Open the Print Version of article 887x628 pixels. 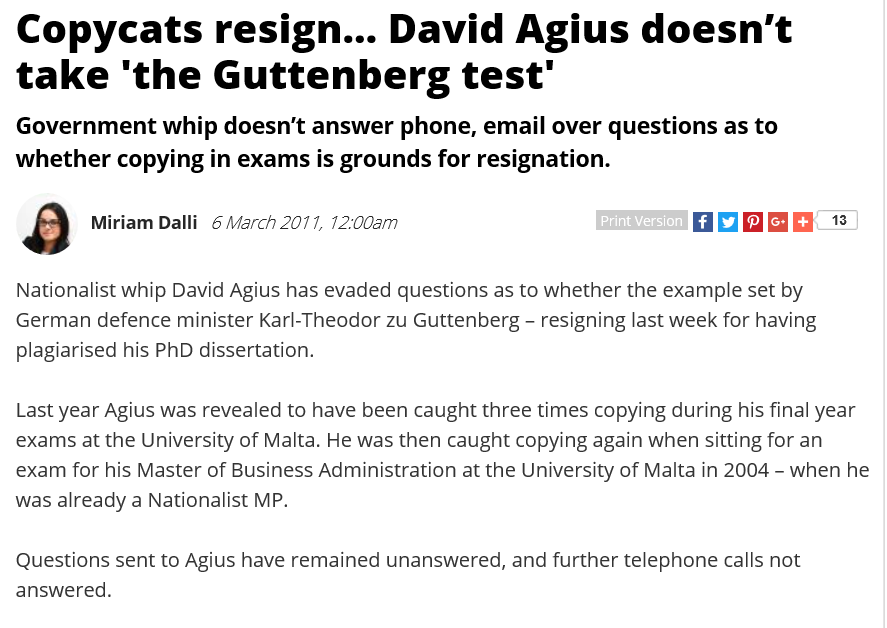pyautogui.click(x=641, y=221)
